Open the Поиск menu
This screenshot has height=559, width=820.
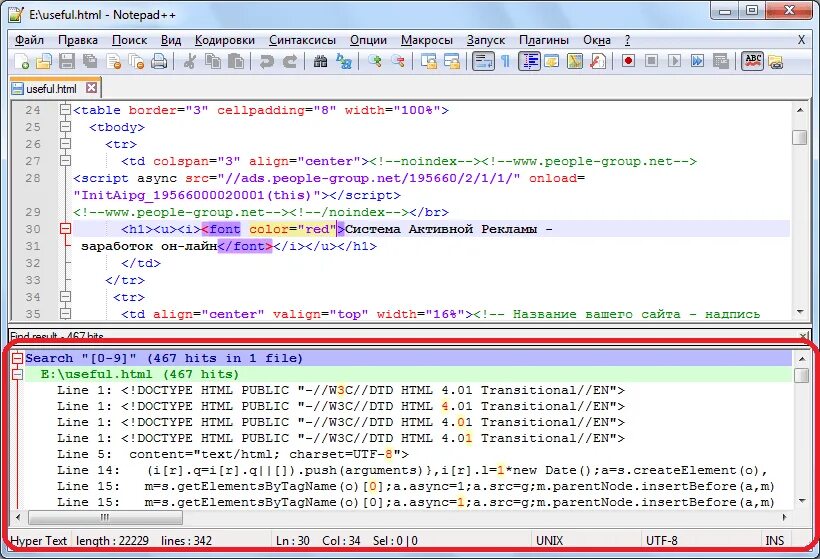tap(129, 40)
